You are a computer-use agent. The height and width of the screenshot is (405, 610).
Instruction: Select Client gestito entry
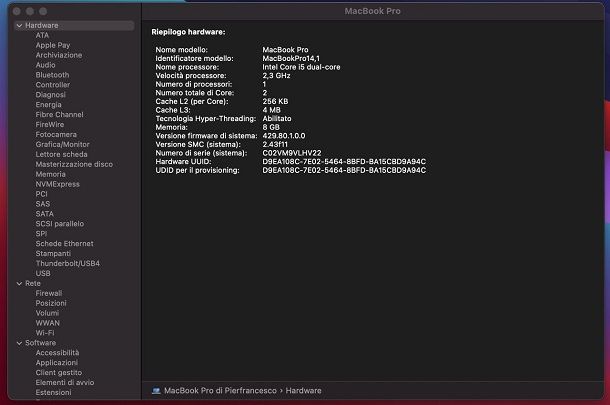click(59, 373)
